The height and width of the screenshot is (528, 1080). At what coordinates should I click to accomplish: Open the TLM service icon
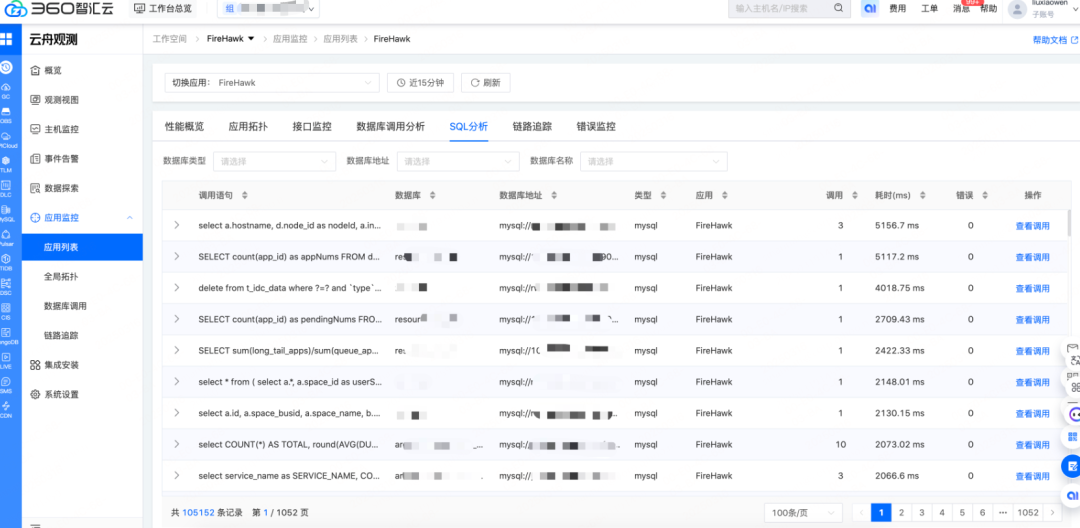coord(6,164)
